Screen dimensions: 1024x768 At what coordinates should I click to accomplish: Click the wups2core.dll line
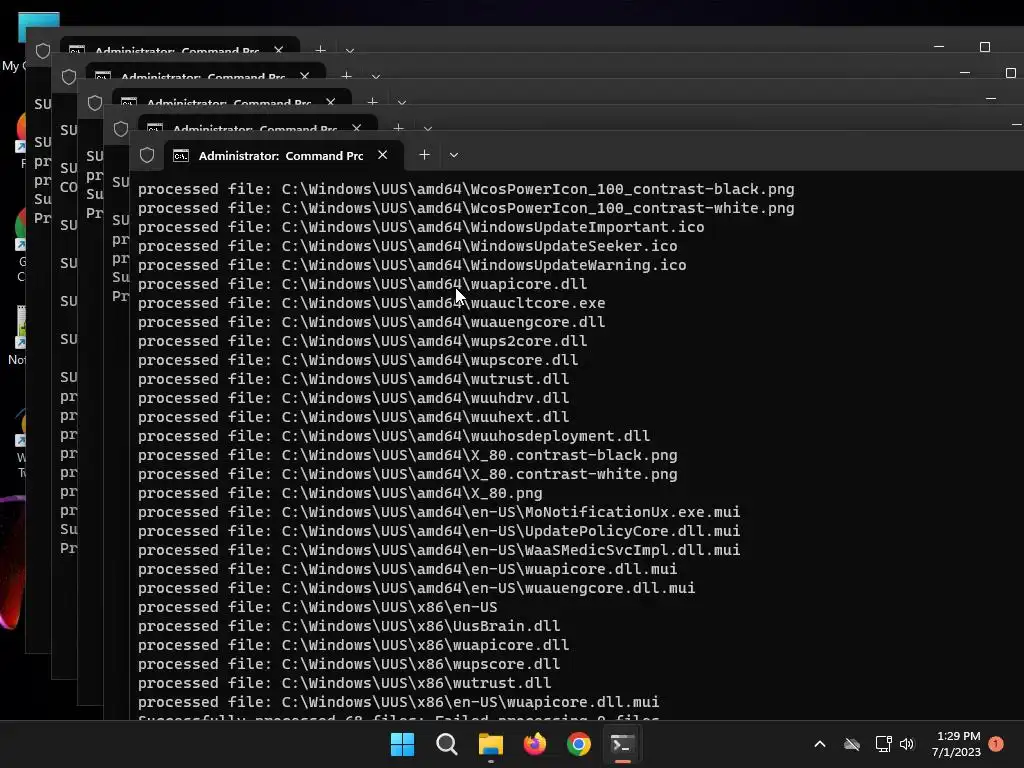click(x=362, y=341)
